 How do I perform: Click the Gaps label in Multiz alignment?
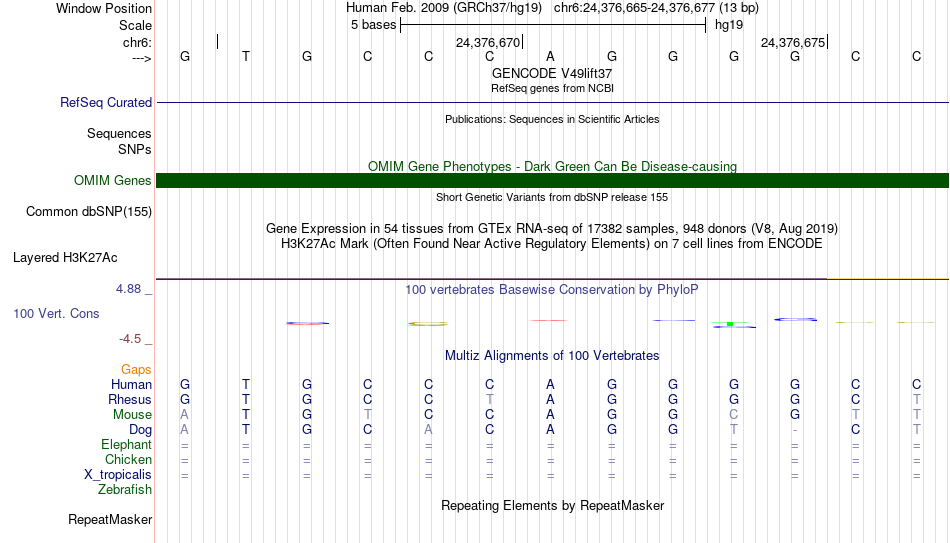click(136, 370)
